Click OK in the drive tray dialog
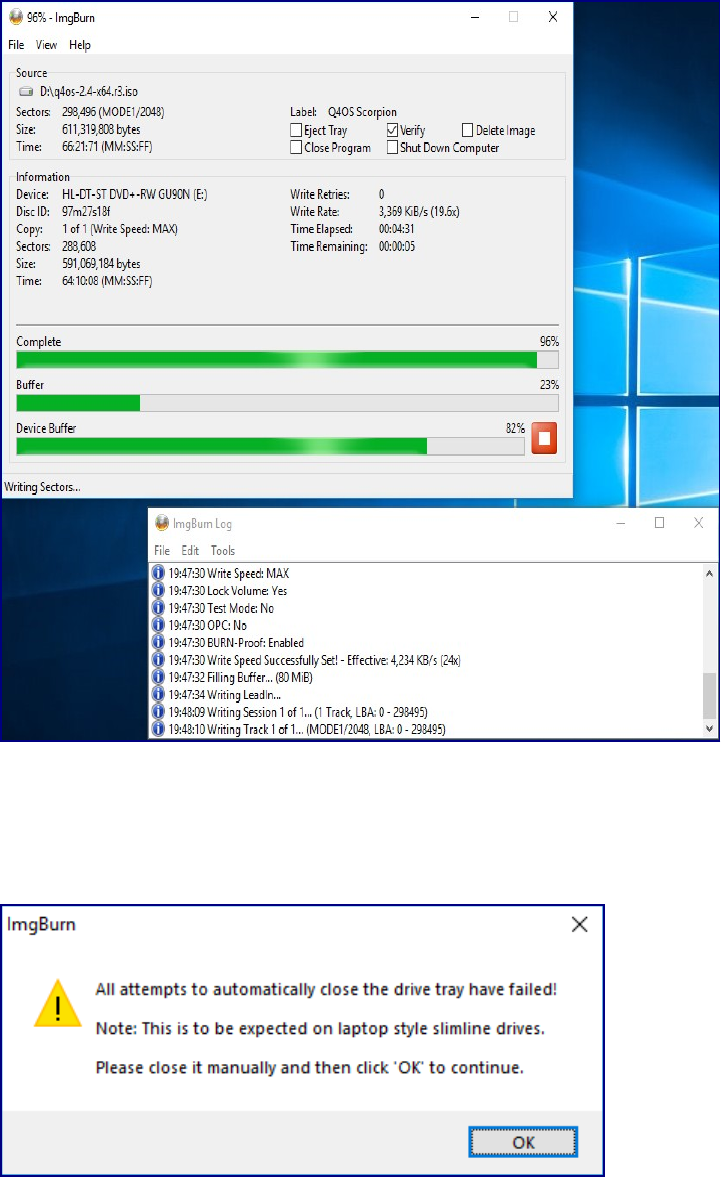 point(523,1142)
